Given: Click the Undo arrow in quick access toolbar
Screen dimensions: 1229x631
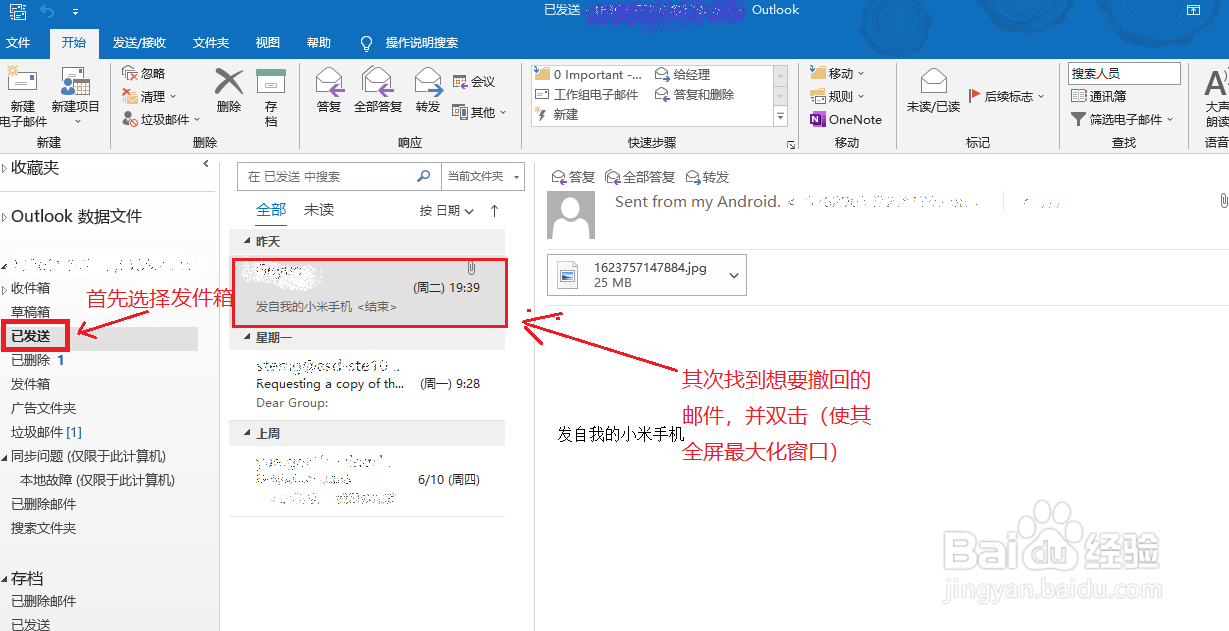Looking at the screenshot, I should click(47, 10).
